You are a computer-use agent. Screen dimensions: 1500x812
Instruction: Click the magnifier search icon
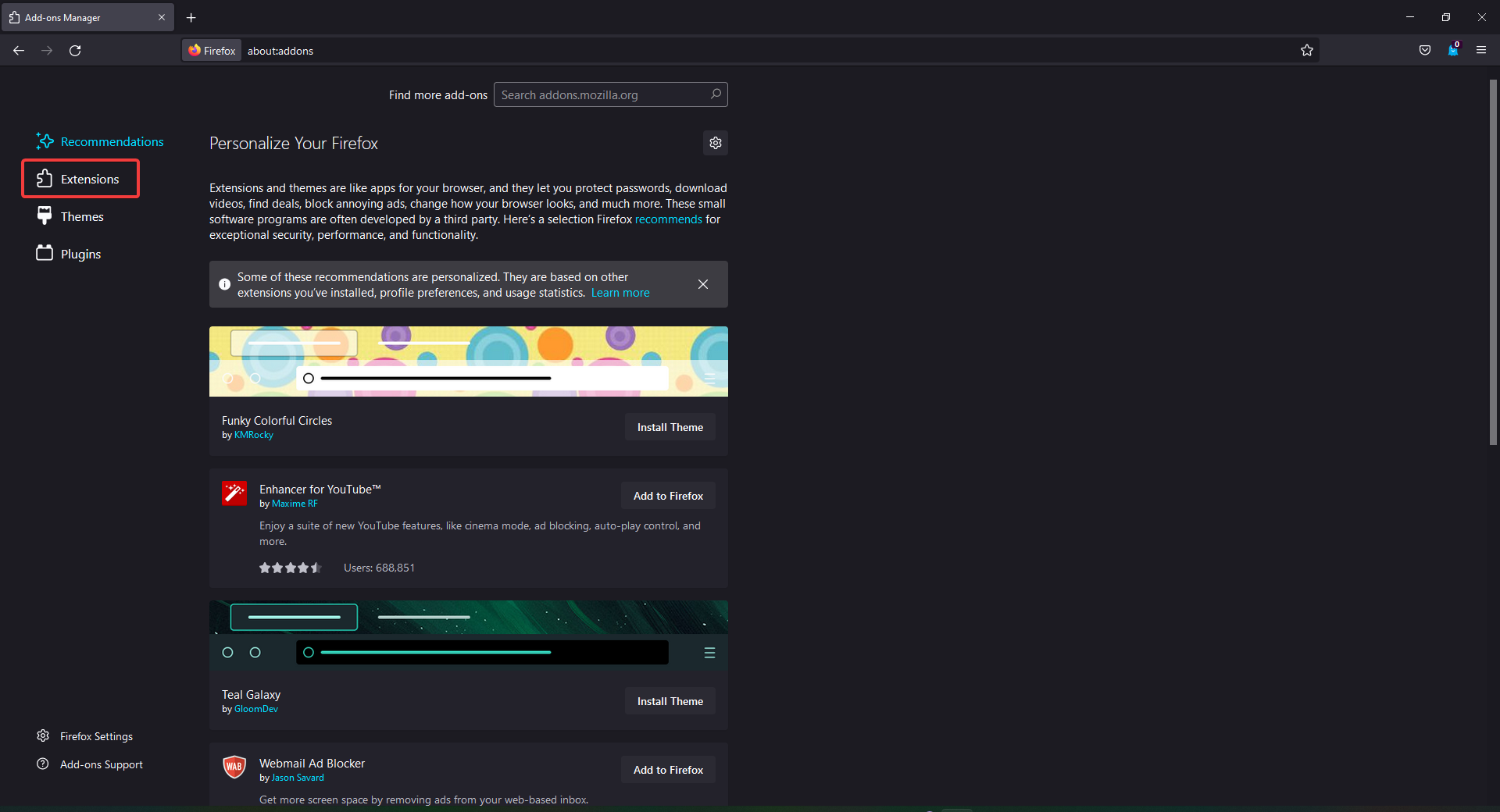coord(716,94)
